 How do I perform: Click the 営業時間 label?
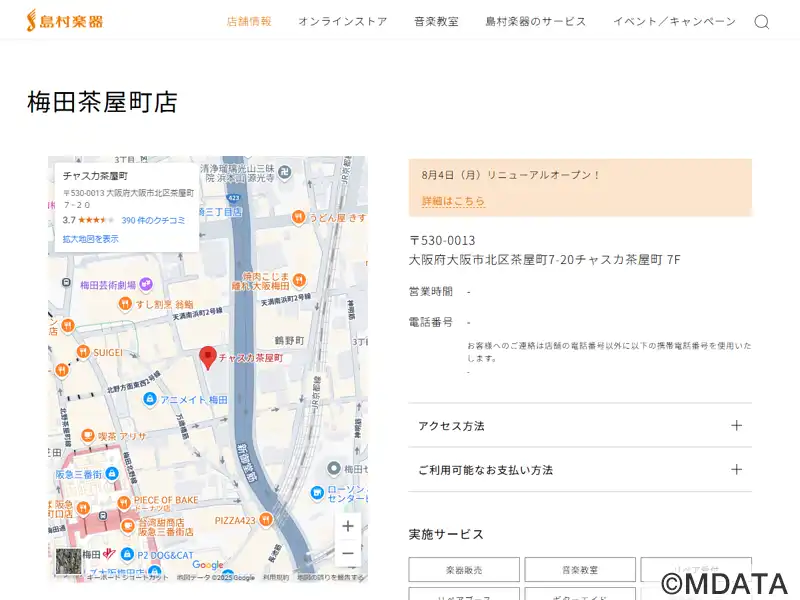431,291
